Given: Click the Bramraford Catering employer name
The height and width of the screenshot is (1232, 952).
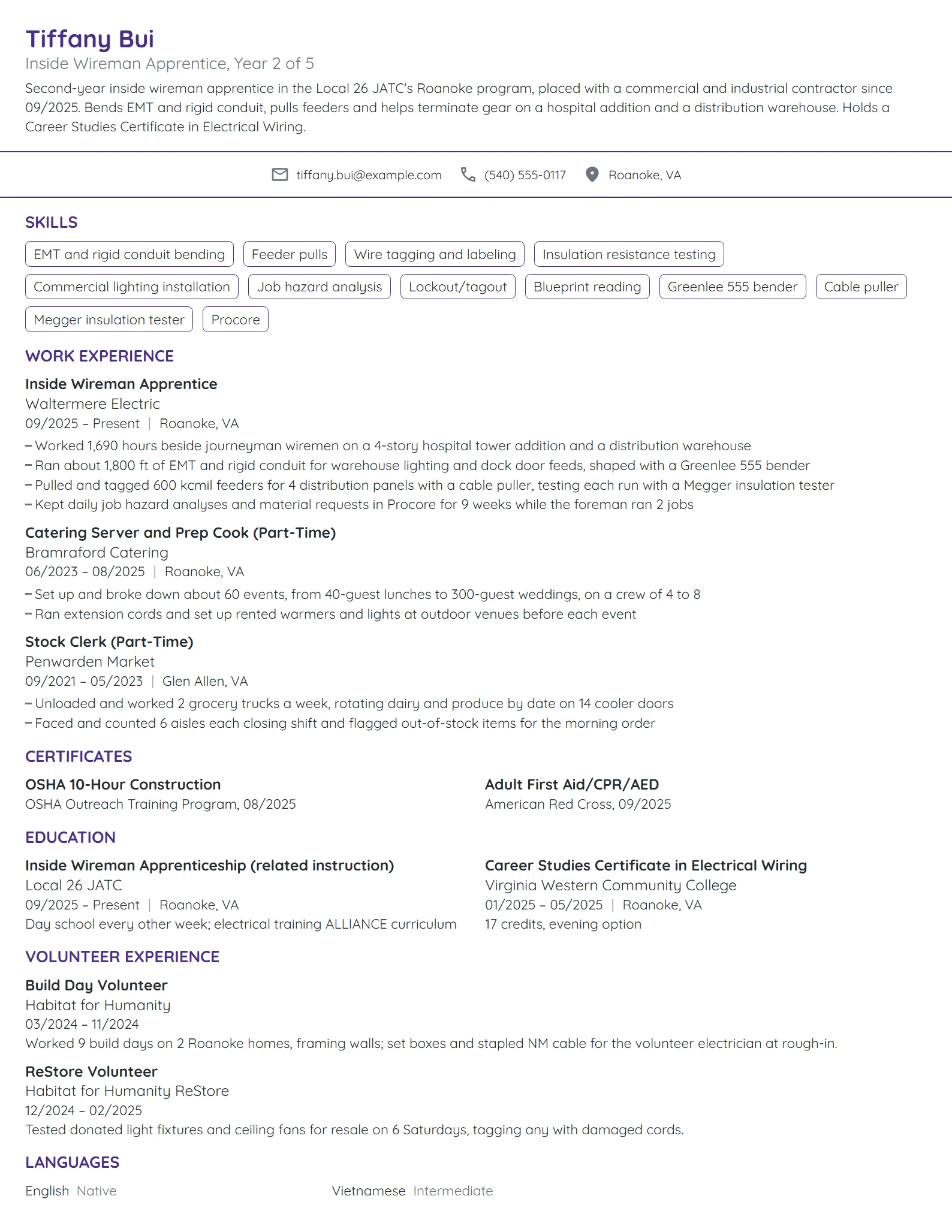Looking at the screenshot, I should [x=97, y=553].
